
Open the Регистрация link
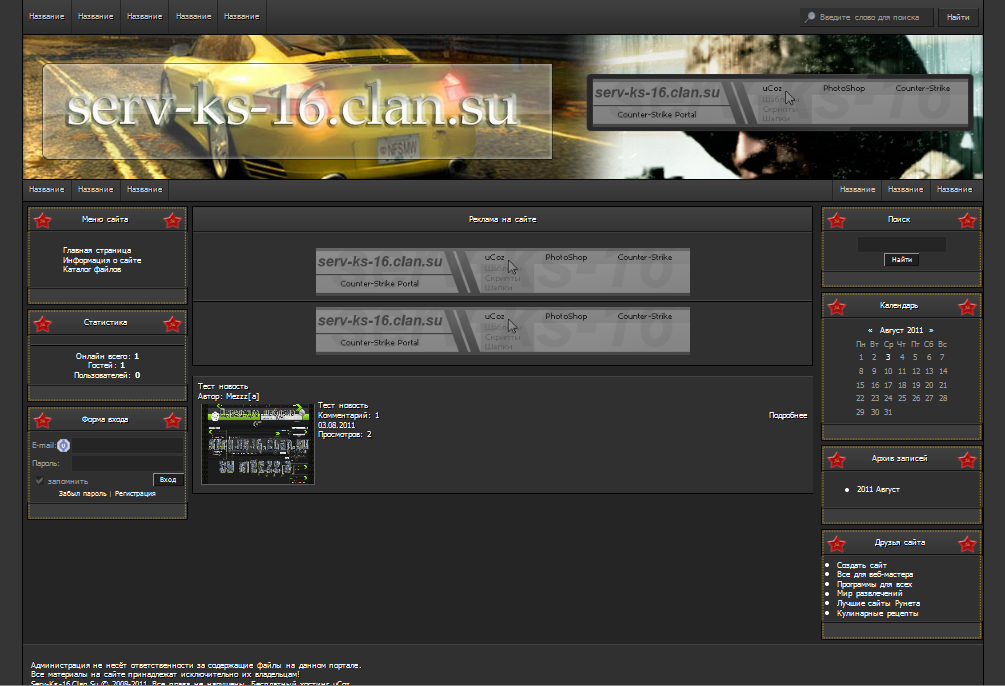click(135, 494)
